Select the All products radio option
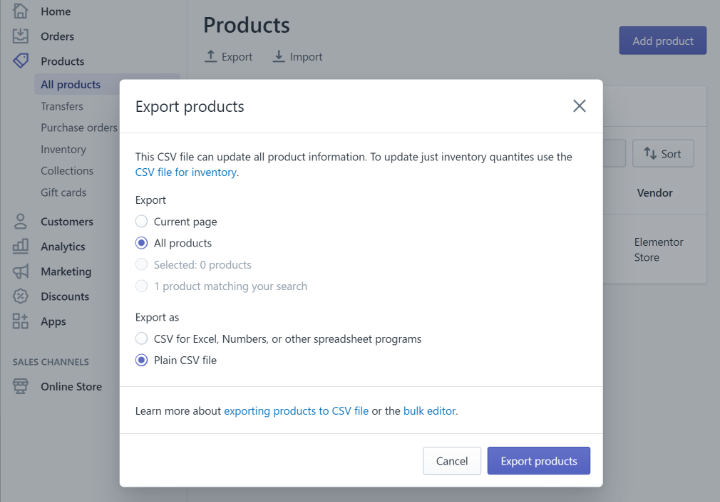720x502 pixels. coord(142,243)
